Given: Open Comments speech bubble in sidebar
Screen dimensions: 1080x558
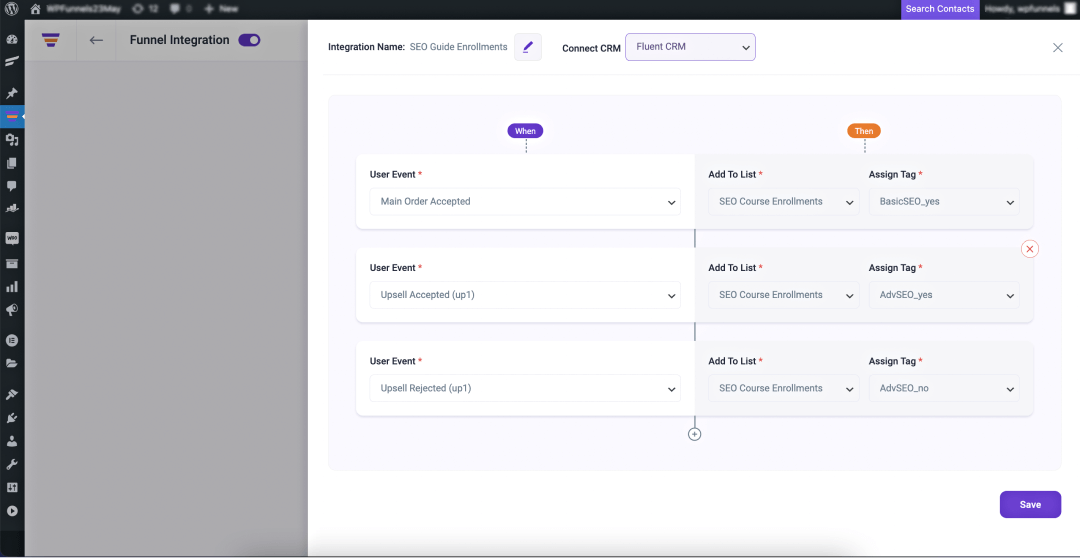Looking at the screenshot, I should pos(12,186).
